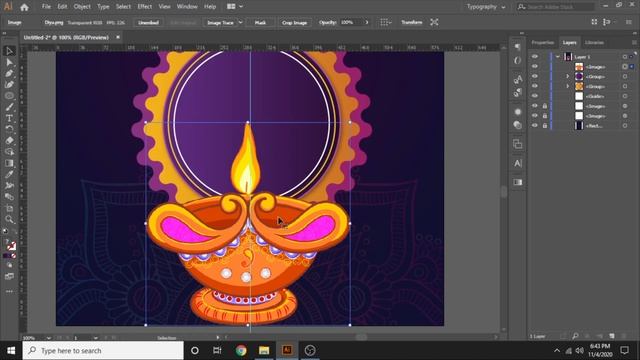Screen dimensions: 640x360
Task: Click the horizontal scrollbar thumb
Action: point(361,338)
